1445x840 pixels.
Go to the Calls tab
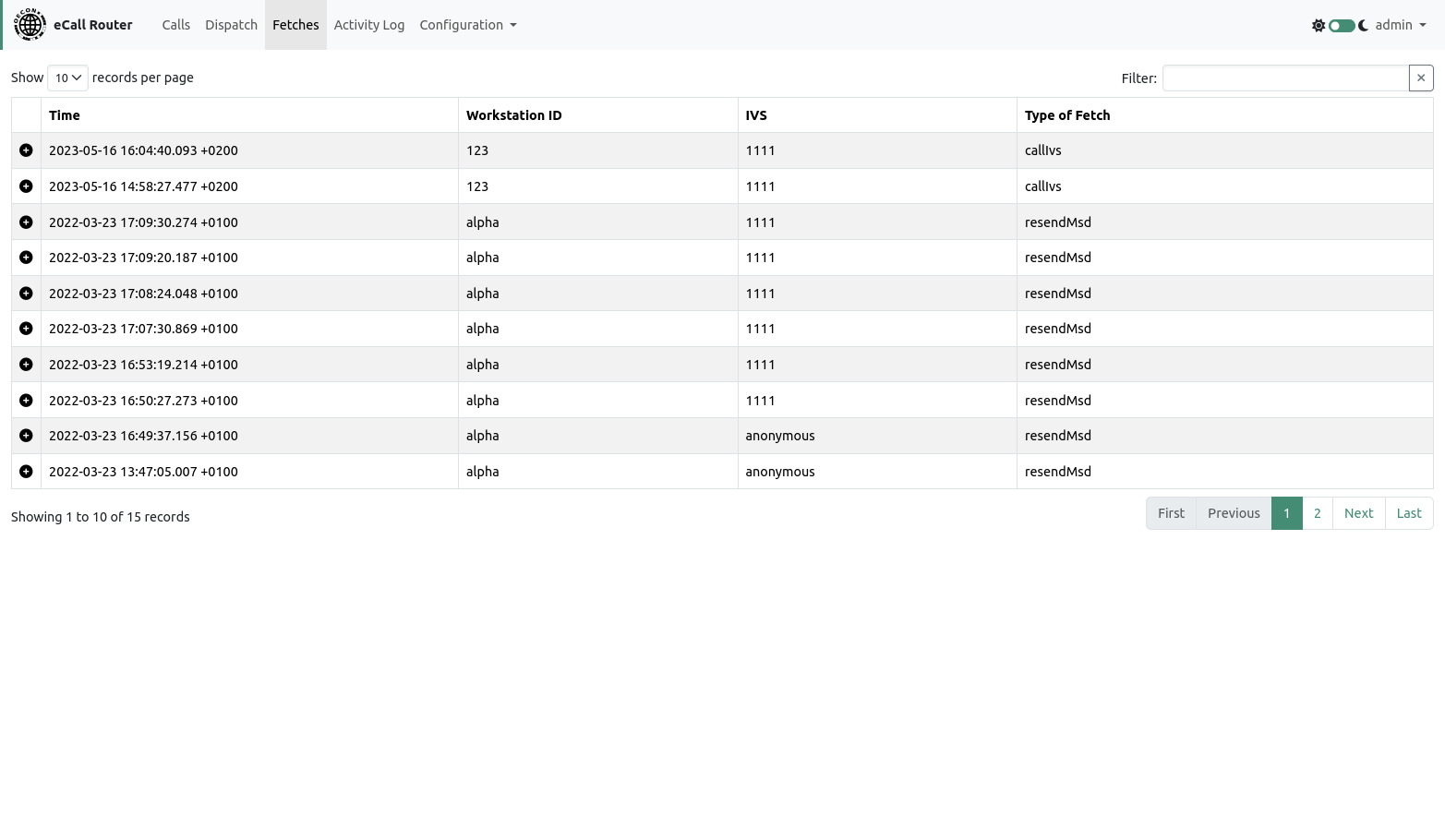click(175, 25)
